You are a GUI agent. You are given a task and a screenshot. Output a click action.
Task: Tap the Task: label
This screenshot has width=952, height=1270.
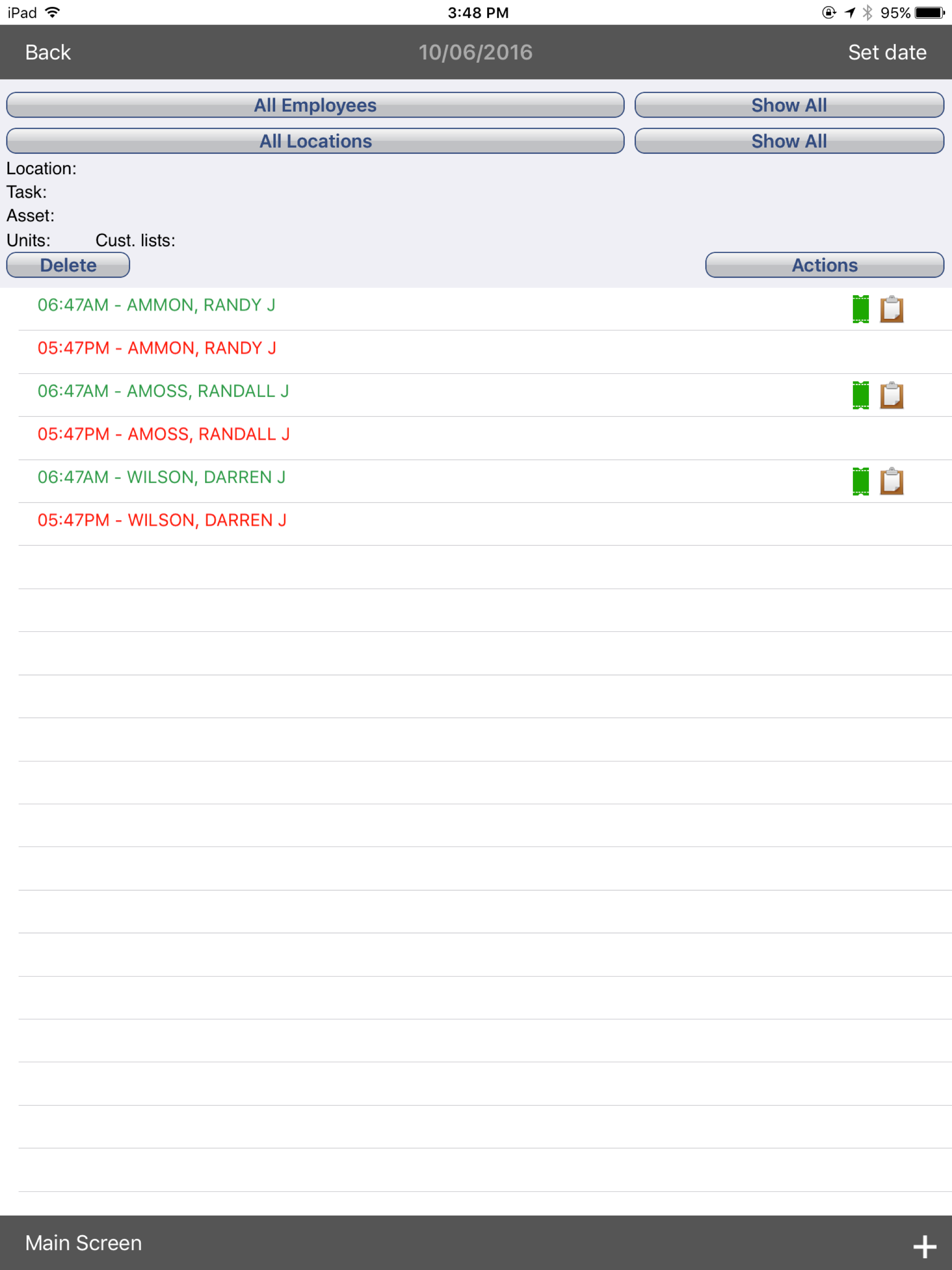(x=26, y=192)
